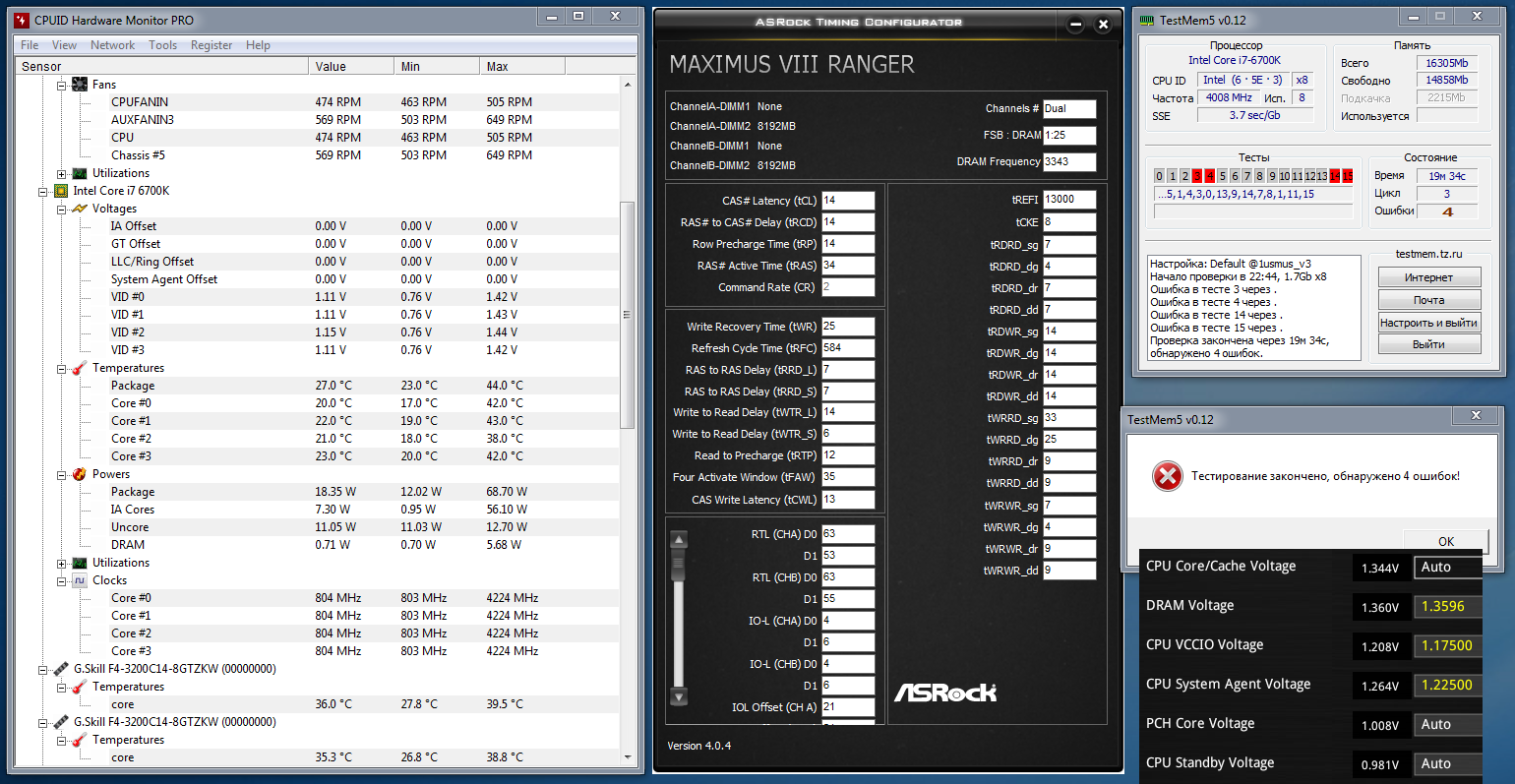The image size is (1515, 784).
Task: Click the CPU VCCIO Voltage 1.17500 field
Action: point(1447,646)
